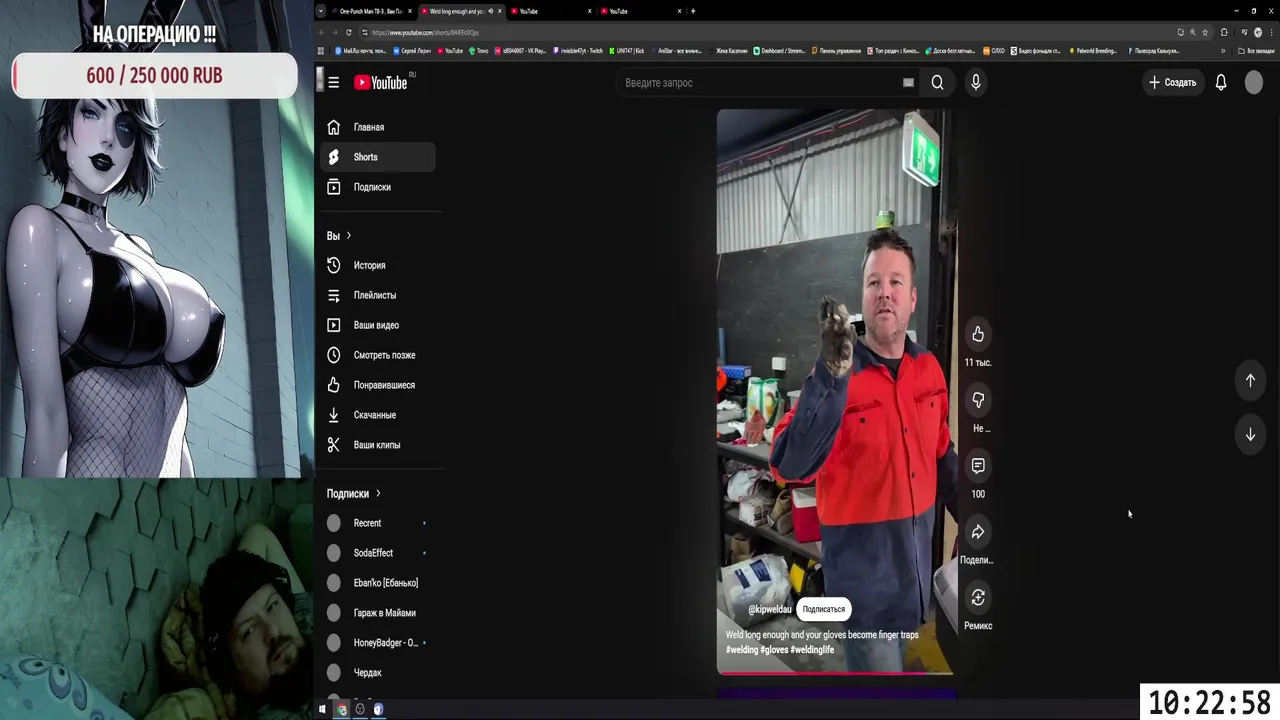This screenshot has width=1280, height=720.
Task: Open the YouTube hamburger guide menu
Action: coord(333,83)
